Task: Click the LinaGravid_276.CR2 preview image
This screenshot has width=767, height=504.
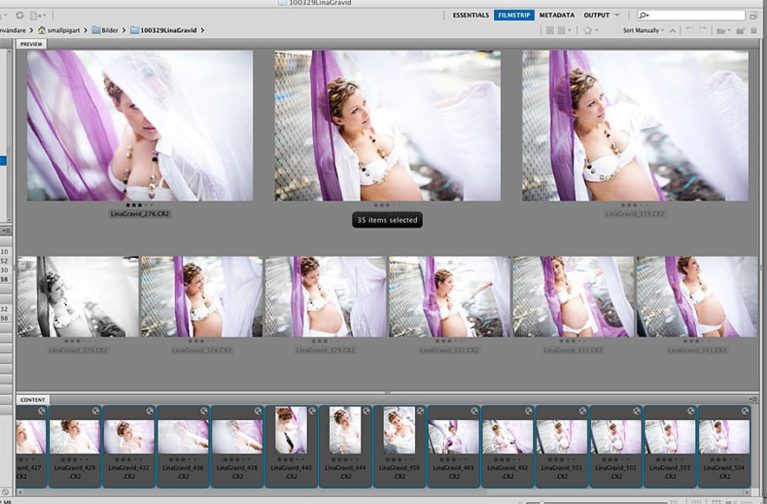Action: pos(140,125)
